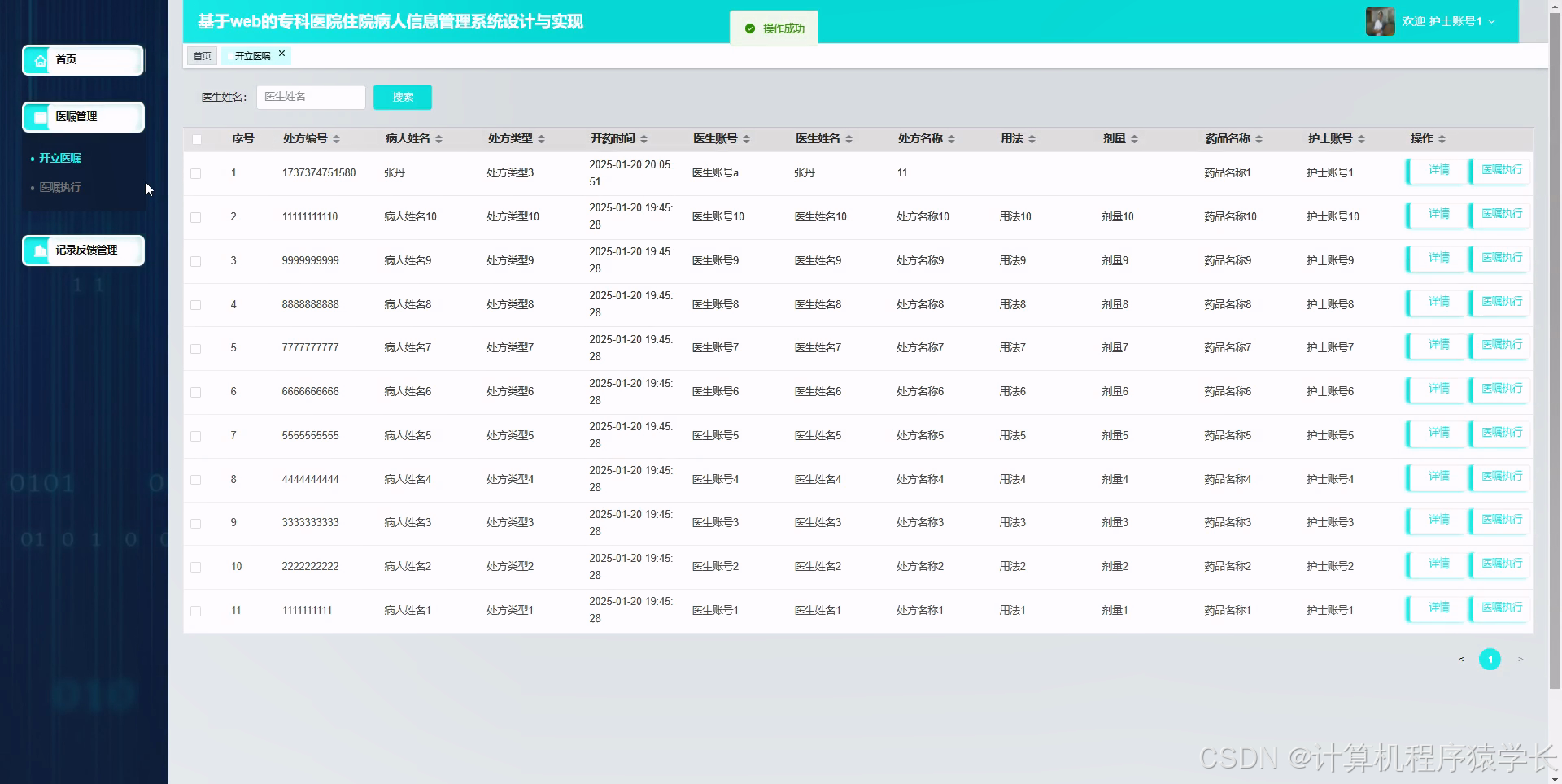Check the checkbox for 病人姓名8 row
The height and width of the screenshot is (784, 1562).
(x=195, y=305)
